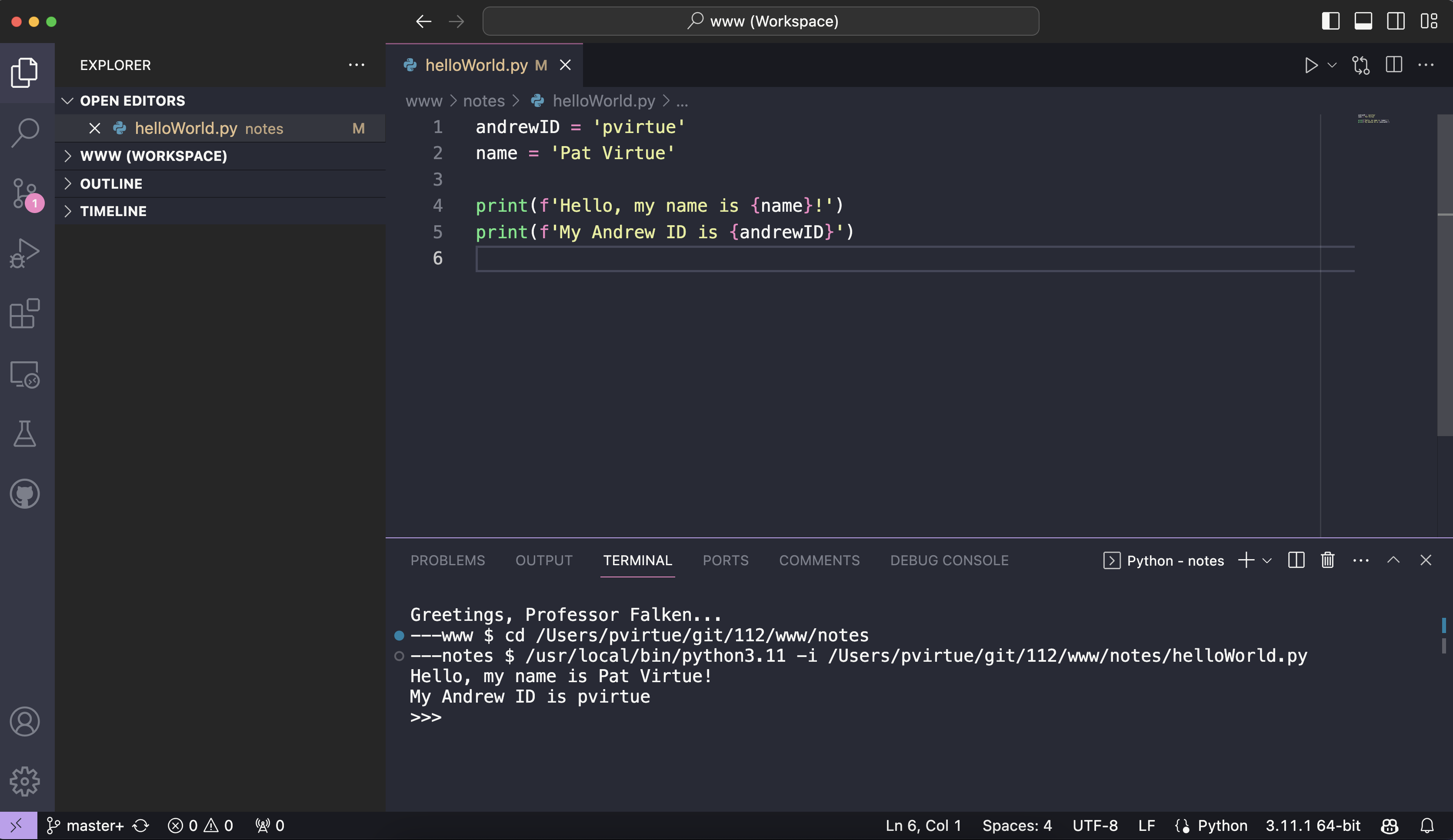Open the Run and Debug view

[25, 253]
